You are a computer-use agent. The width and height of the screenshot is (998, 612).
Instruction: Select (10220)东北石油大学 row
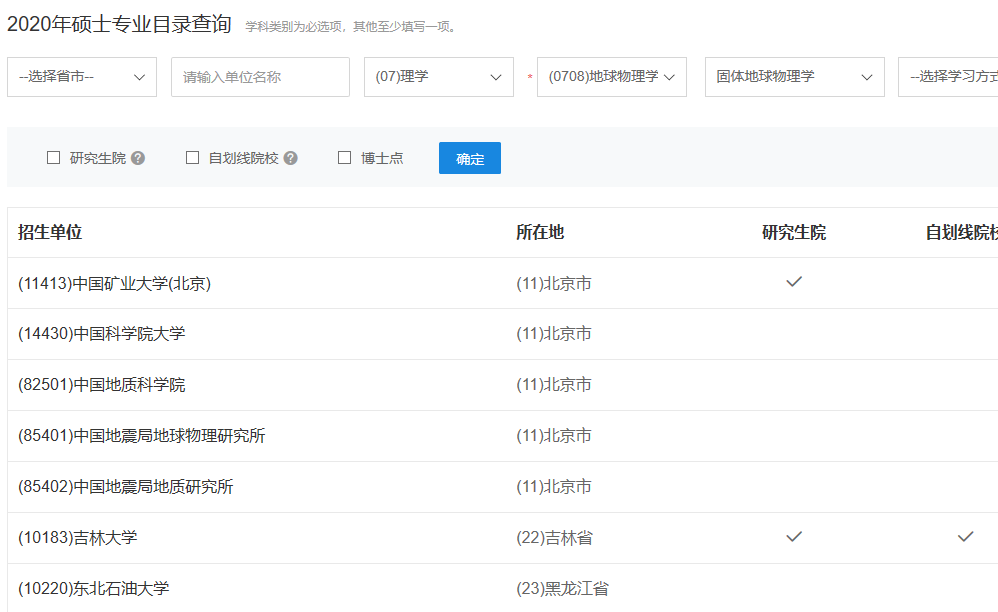click(503, 588)
